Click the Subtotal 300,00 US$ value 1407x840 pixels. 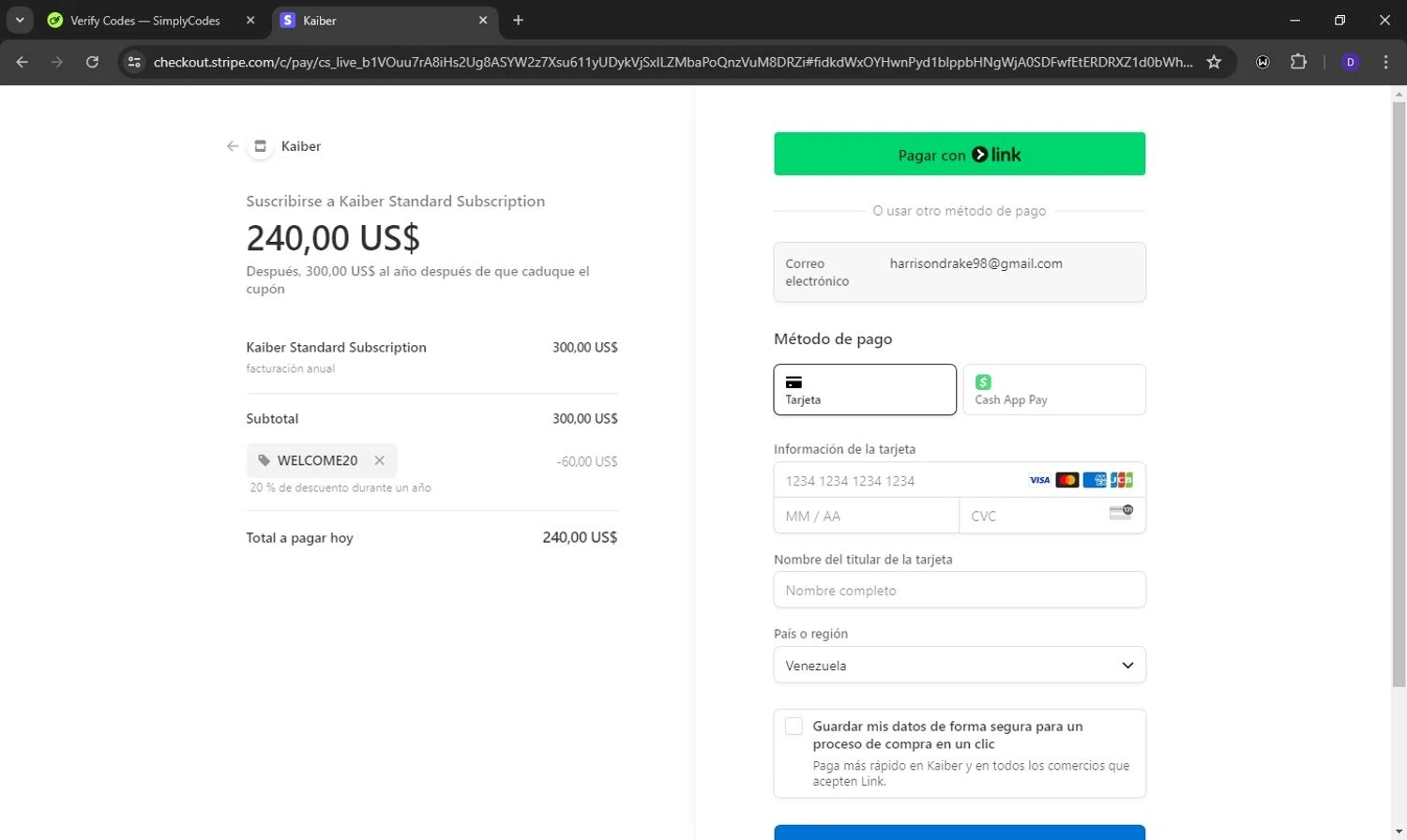585,418
